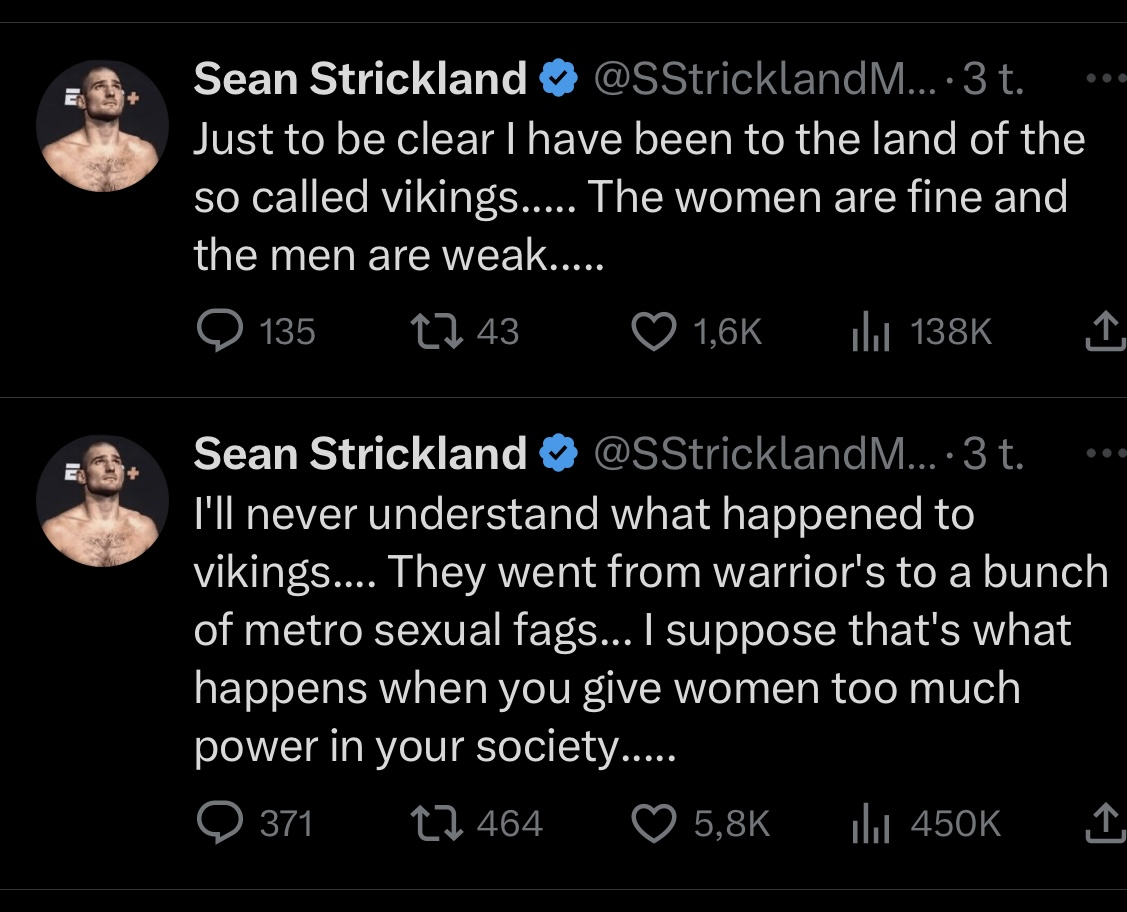The width and height of the screenshot is (1127, 912).
Task: Share the second tweet via the upload icon
Action: click(x=1105, y=823)
